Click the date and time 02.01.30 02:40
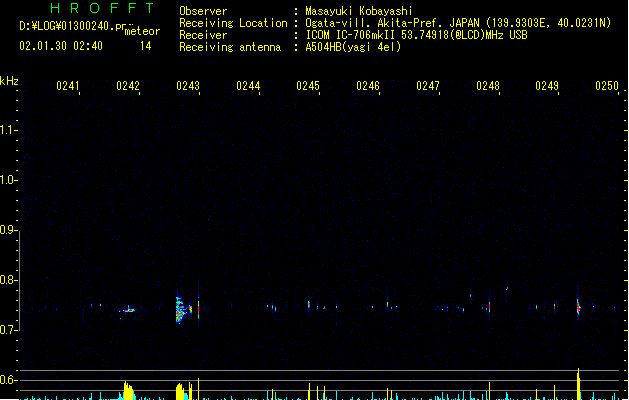 61,46
